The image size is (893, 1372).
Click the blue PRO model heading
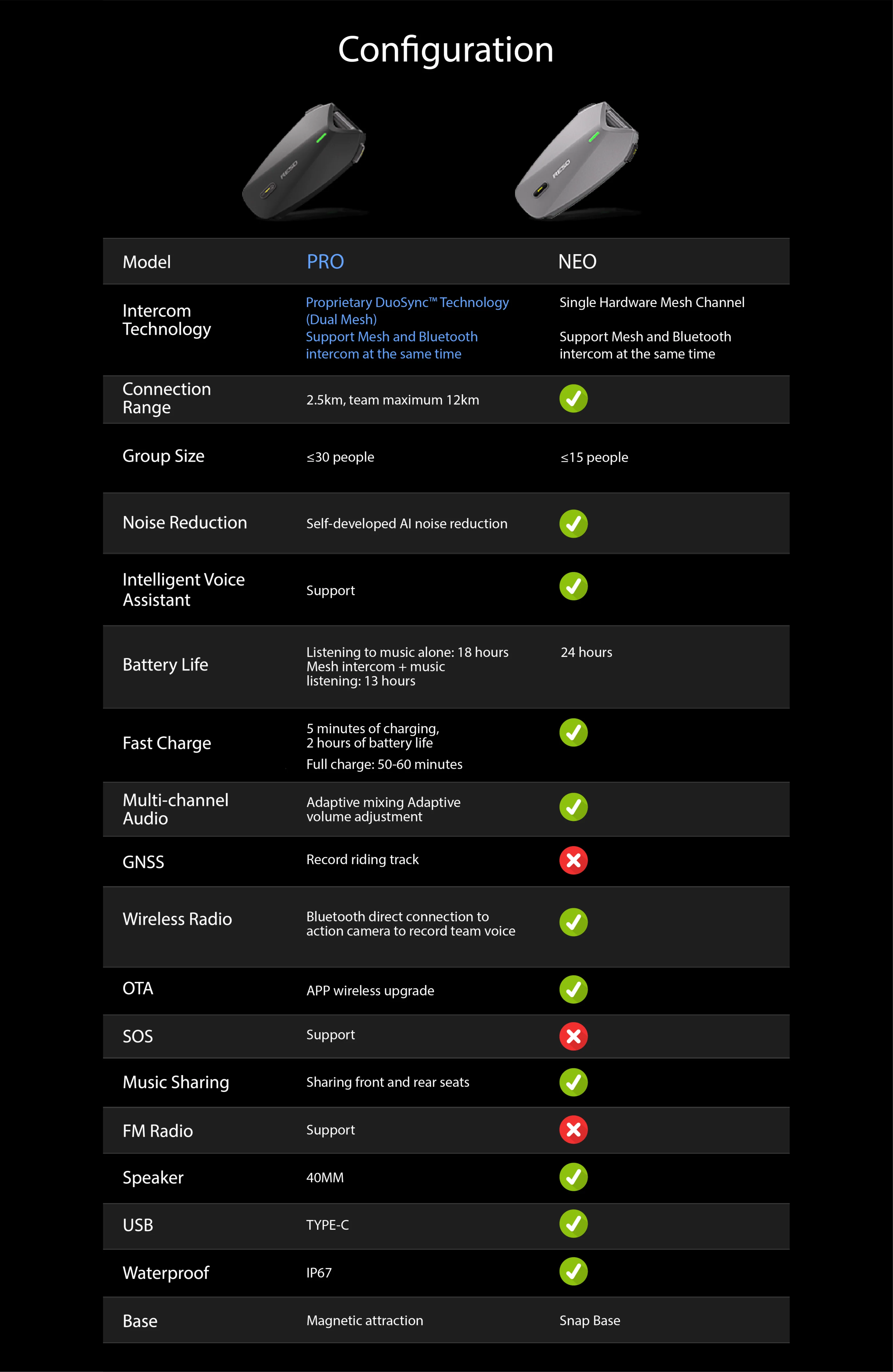pyautogui.click(x=325, y=262)
